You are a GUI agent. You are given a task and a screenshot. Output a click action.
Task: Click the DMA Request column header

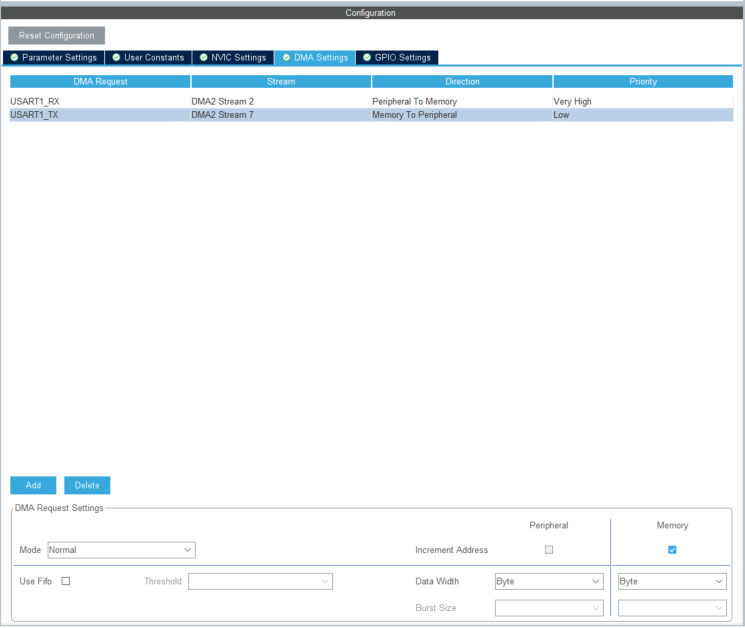coord(100,82)
